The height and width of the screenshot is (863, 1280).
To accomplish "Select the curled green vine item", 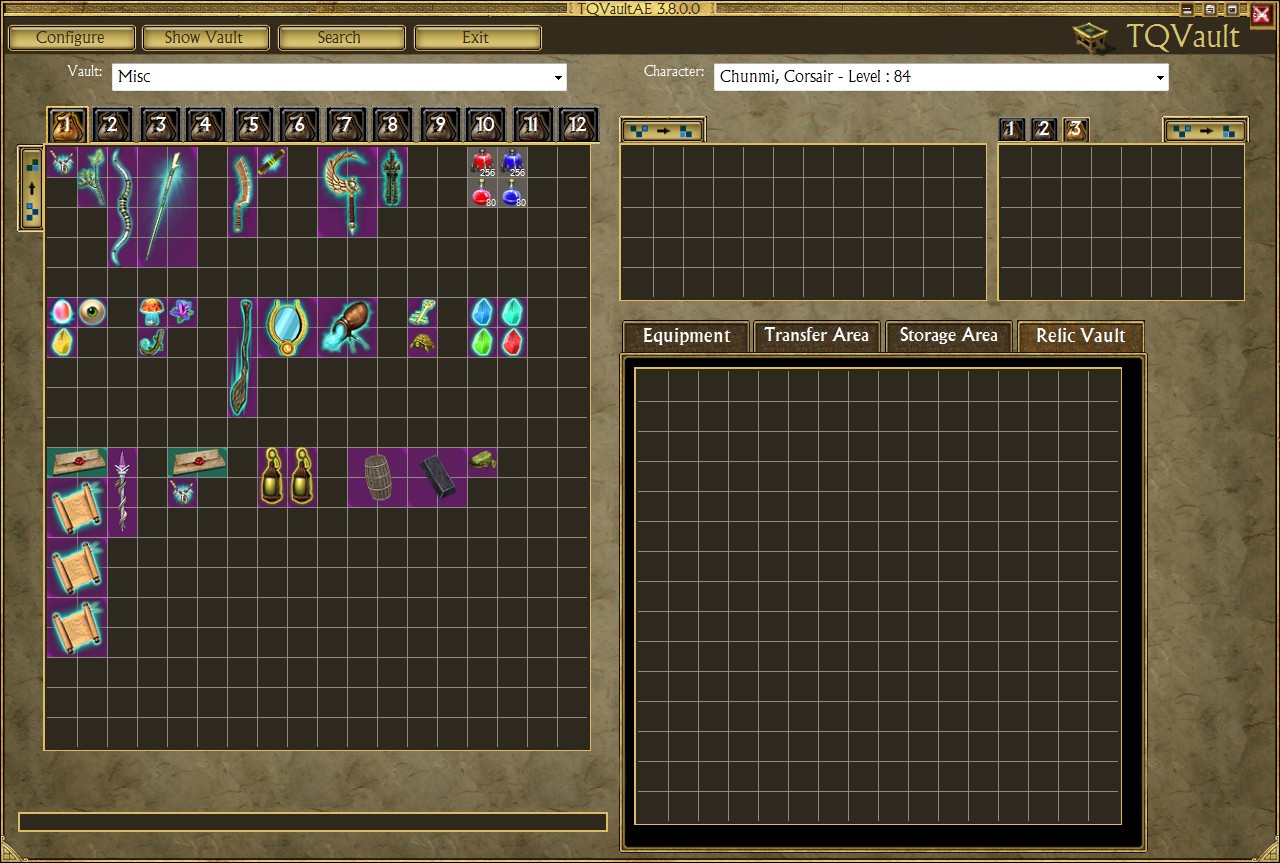I will tap(152, 342).
